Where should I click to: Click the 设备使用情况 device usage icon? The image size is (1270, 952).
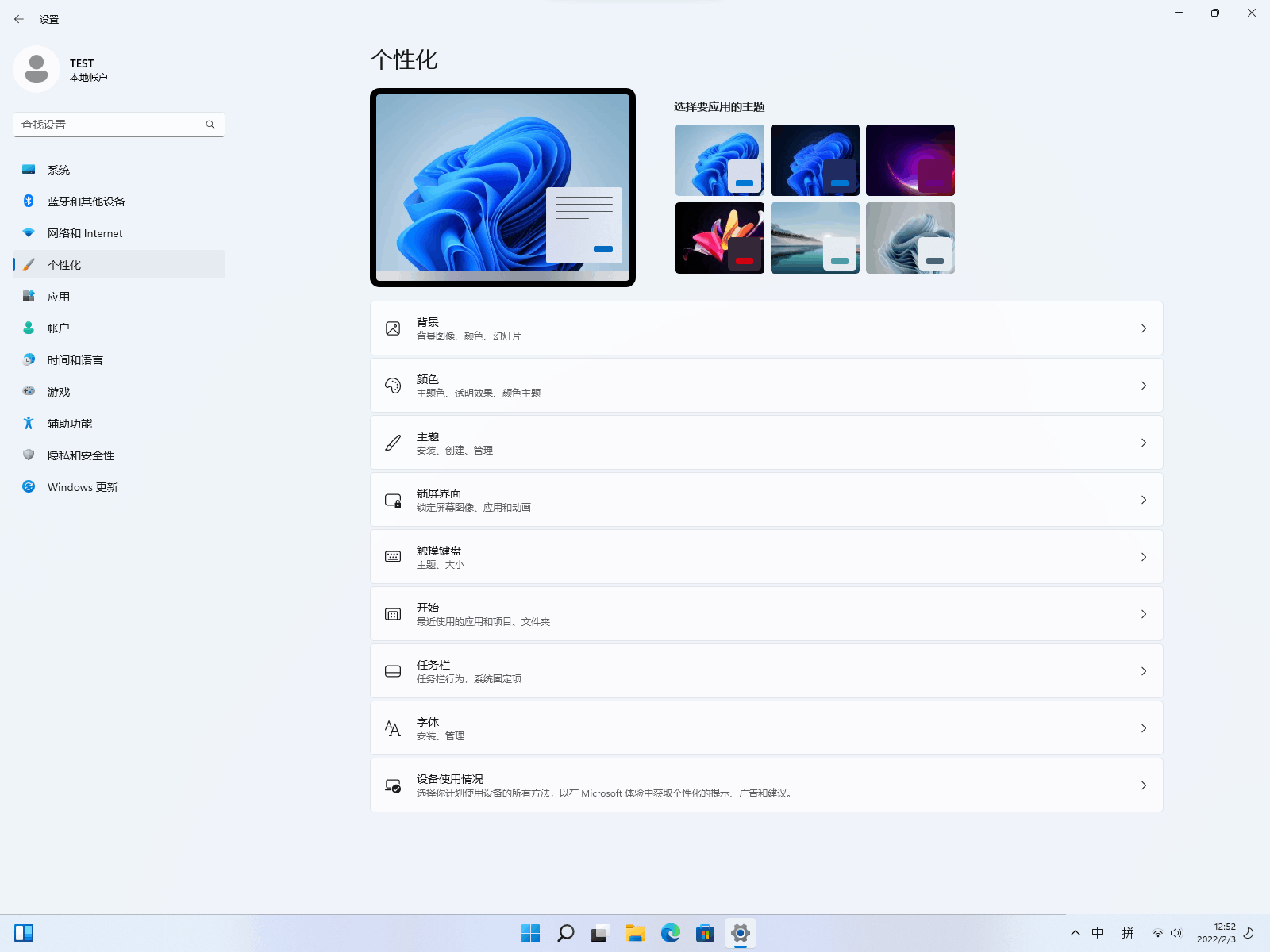(393, 785)
